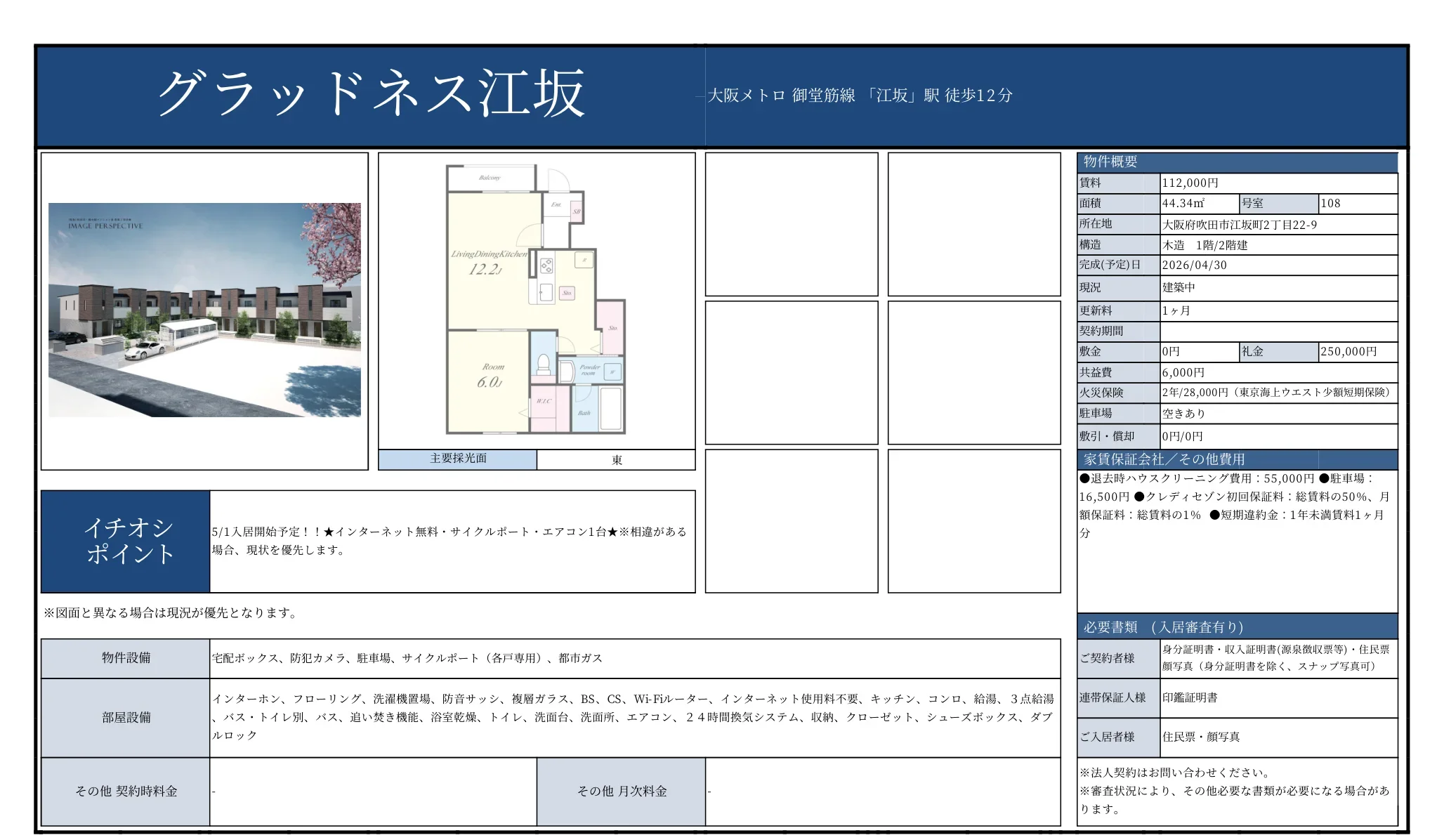Select the room number 108 cell
1444x840 pixels.
coord(1357,204)
